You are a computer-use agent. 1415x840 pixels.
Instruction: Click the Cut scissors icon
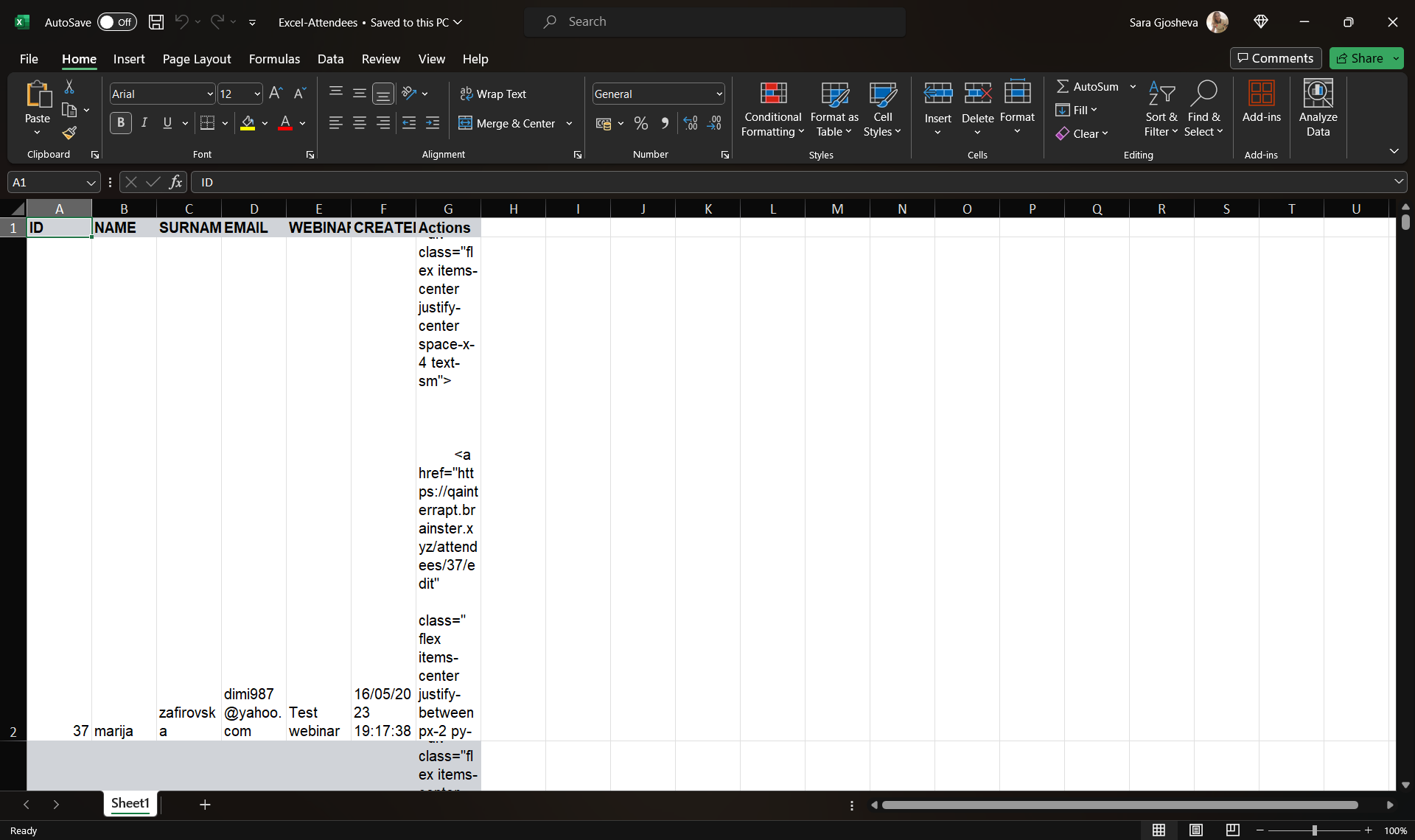point(69,87)
